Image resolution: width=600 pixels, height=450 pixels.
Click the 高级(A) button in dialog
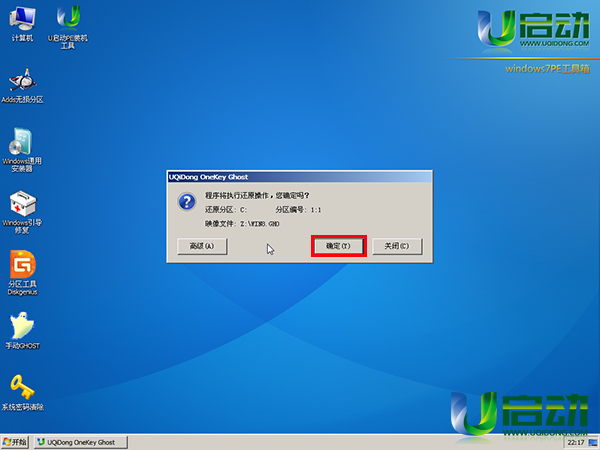[202, 246]
